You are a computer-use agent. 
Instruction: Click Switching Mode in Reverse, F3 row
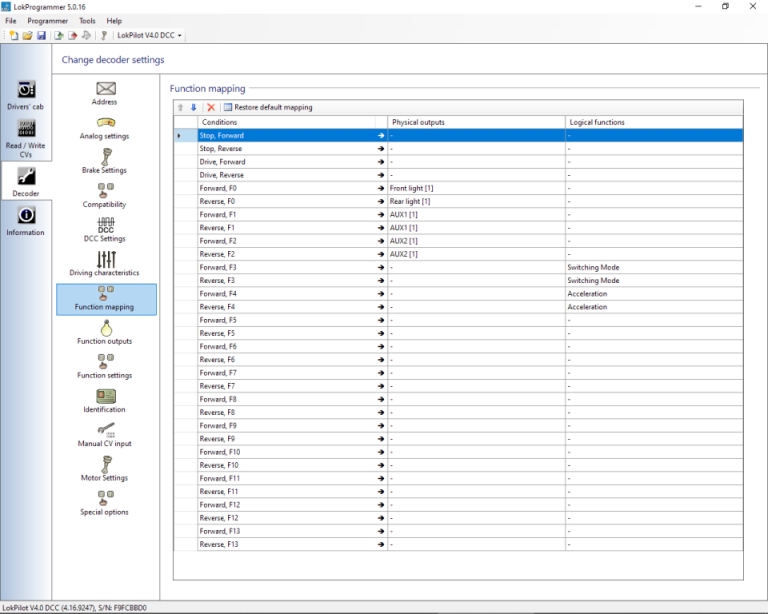654,281
